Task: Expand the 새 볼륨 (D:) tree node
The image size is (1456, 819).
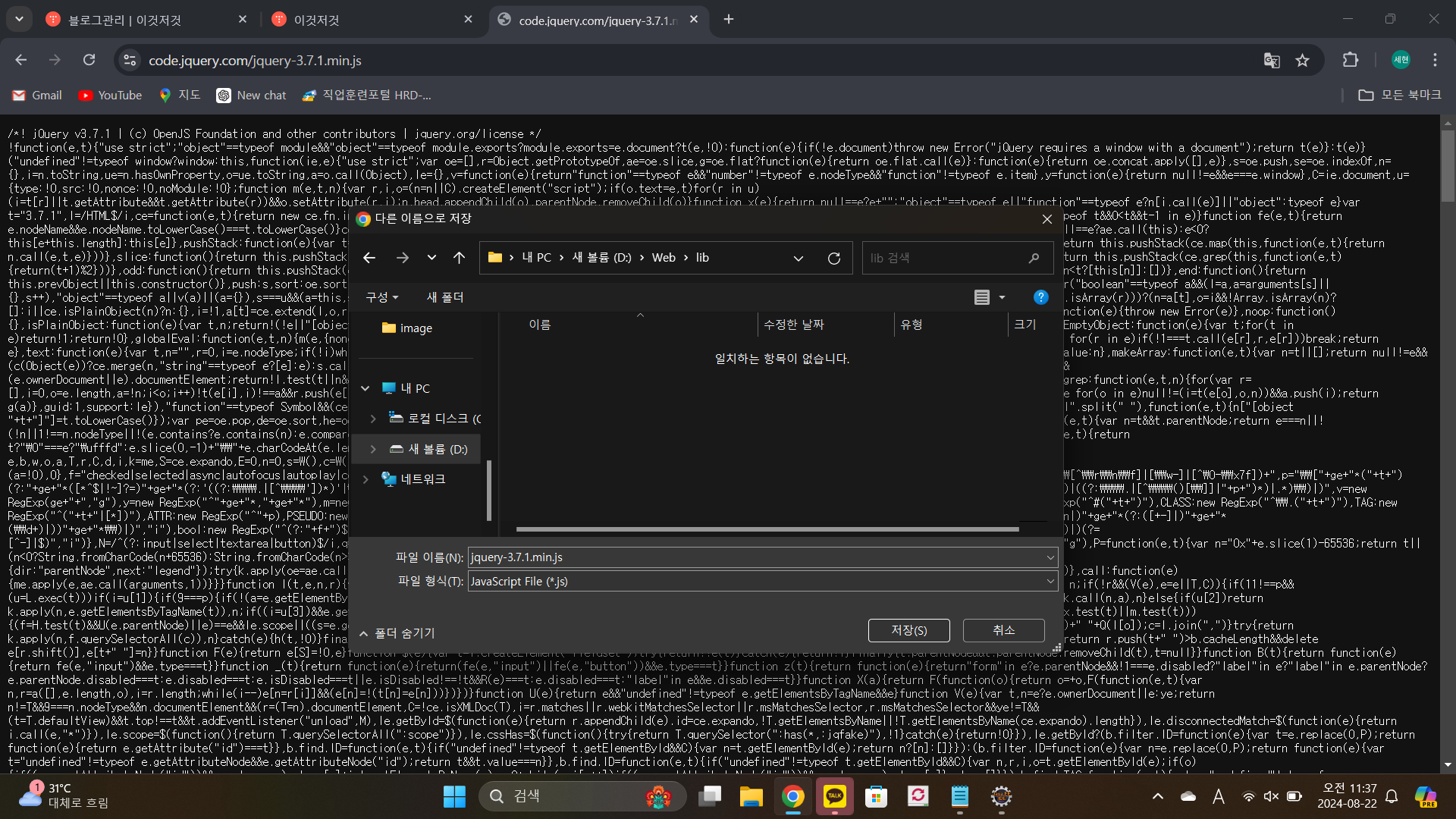Action: point(372,449)
